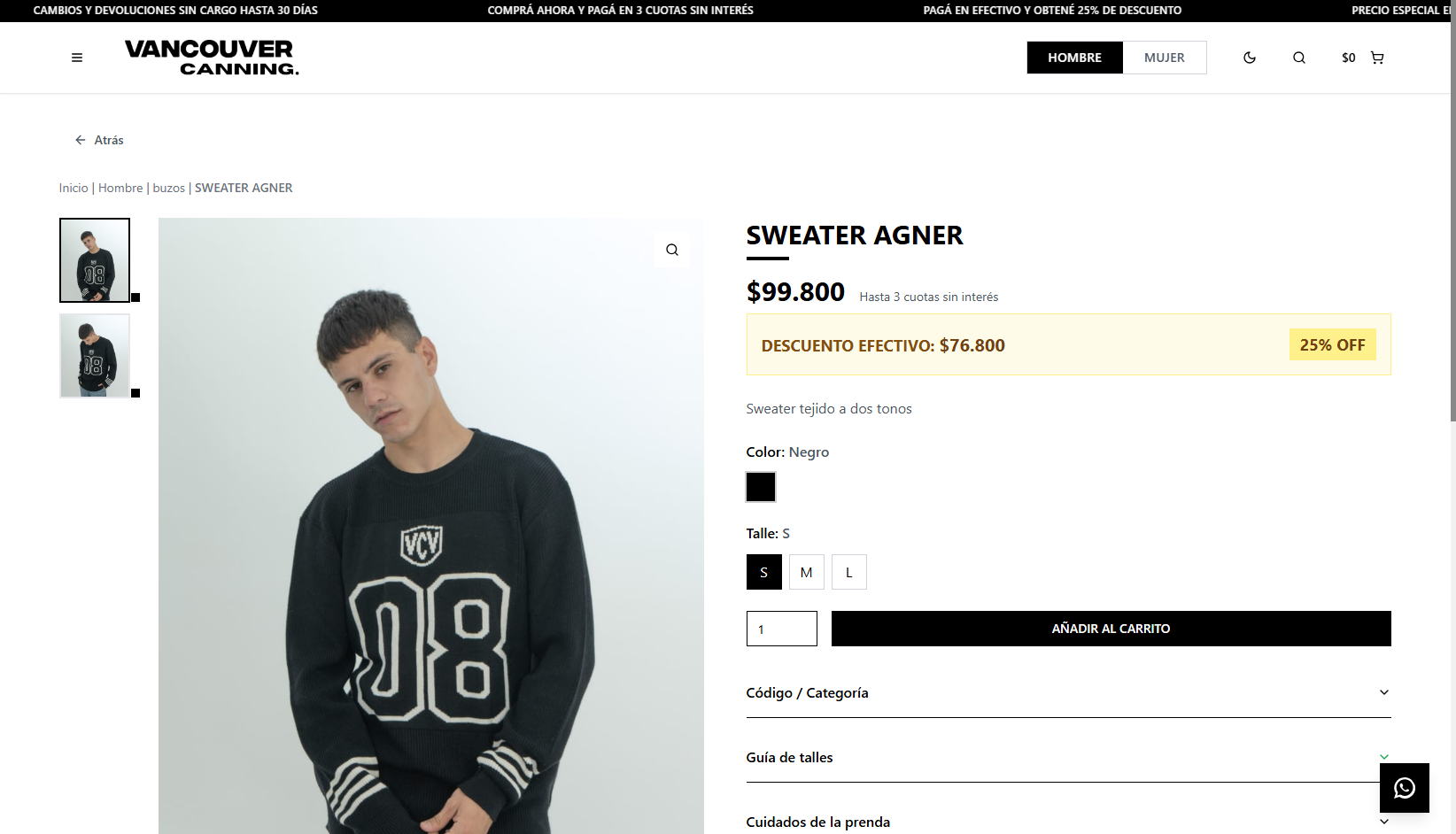
Task: Click the Vancouver Canning logo
Action: [x=212, y=58]
